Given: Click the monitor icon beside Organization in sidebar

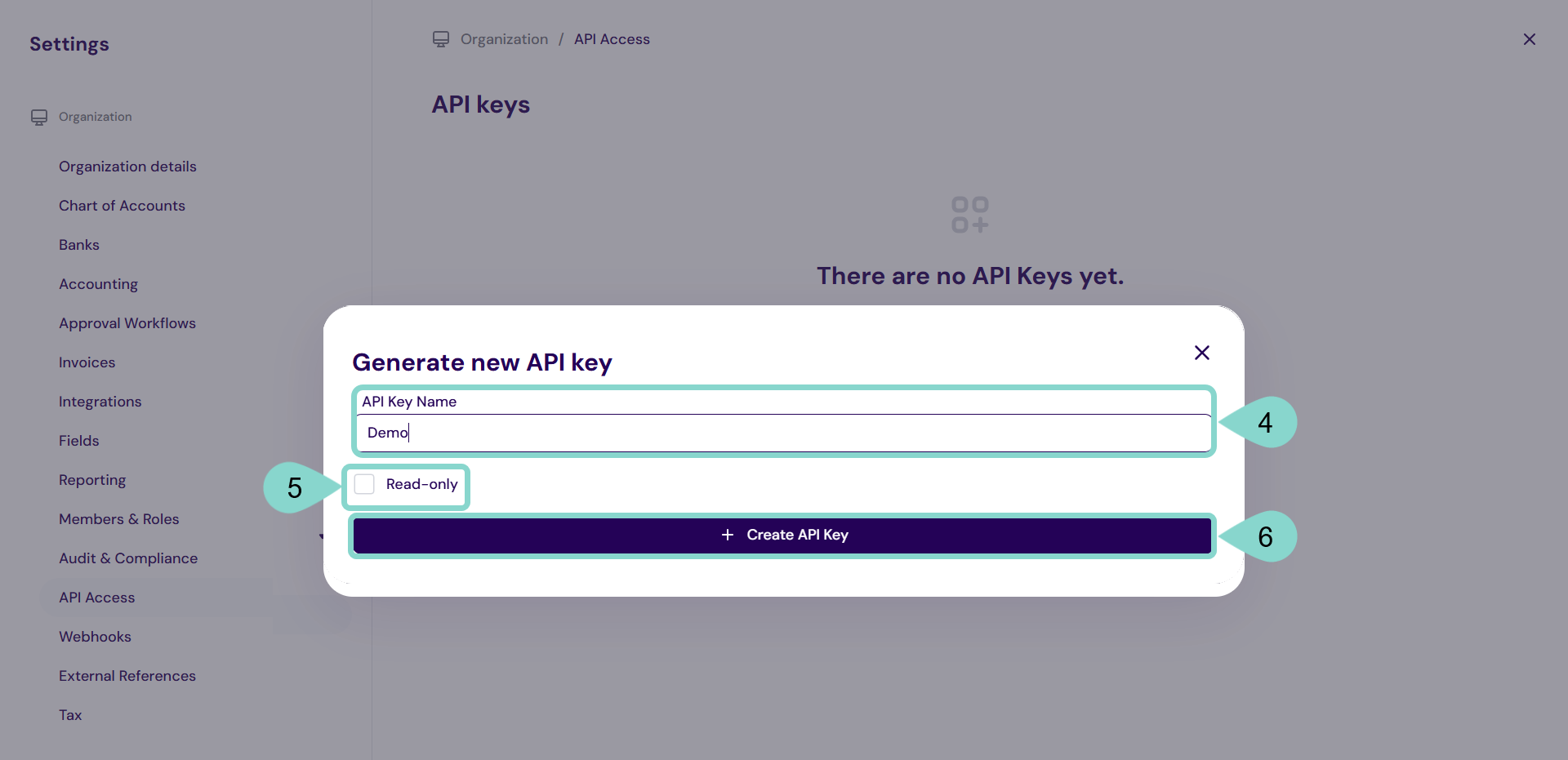Looking at the screenshot, I should [x=39, y=118].
